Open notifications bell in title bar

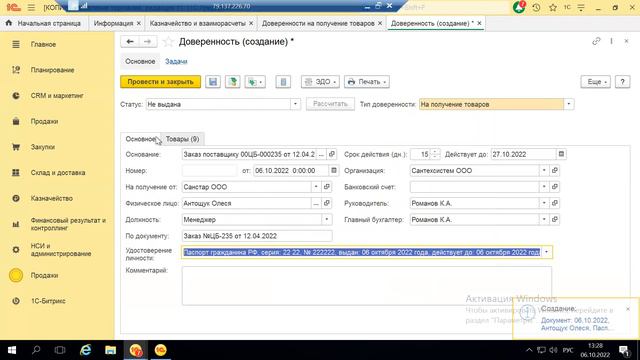coord(519,7)
